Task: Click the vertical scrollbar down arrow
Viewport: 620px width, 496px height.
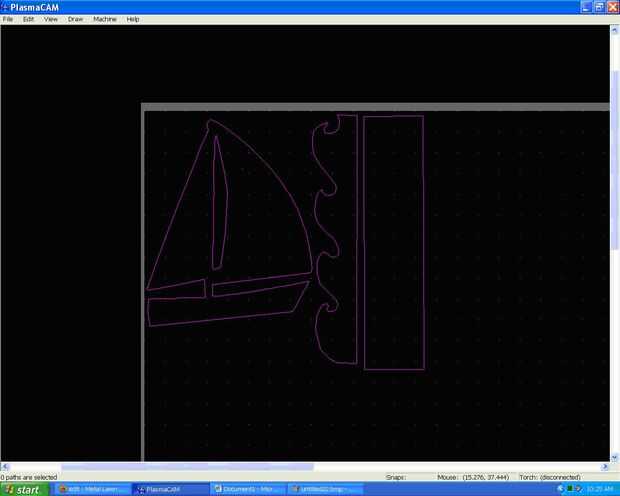Action: pos(614,458)
